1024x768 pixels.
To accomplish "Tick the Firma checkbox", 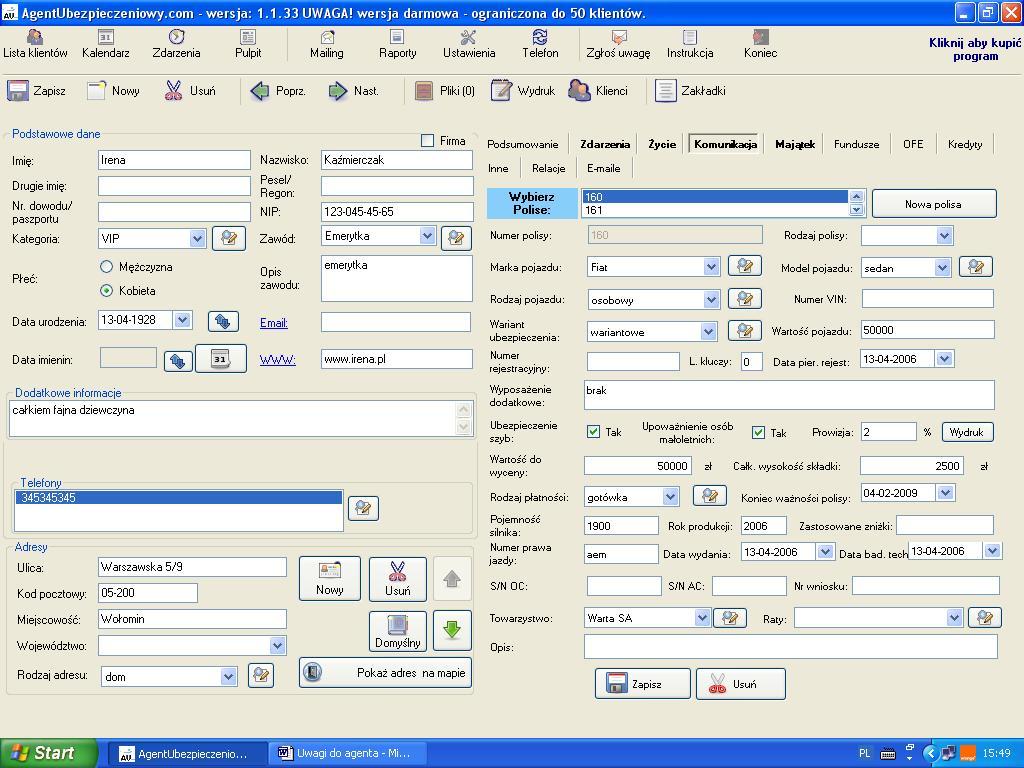I will click(x=428, y=140).
